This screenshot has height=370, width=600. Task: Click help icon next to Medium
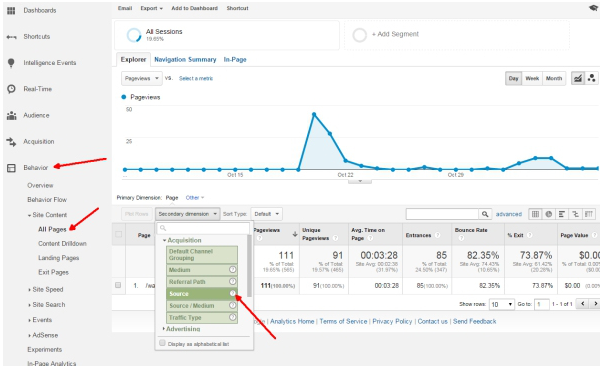232,270
